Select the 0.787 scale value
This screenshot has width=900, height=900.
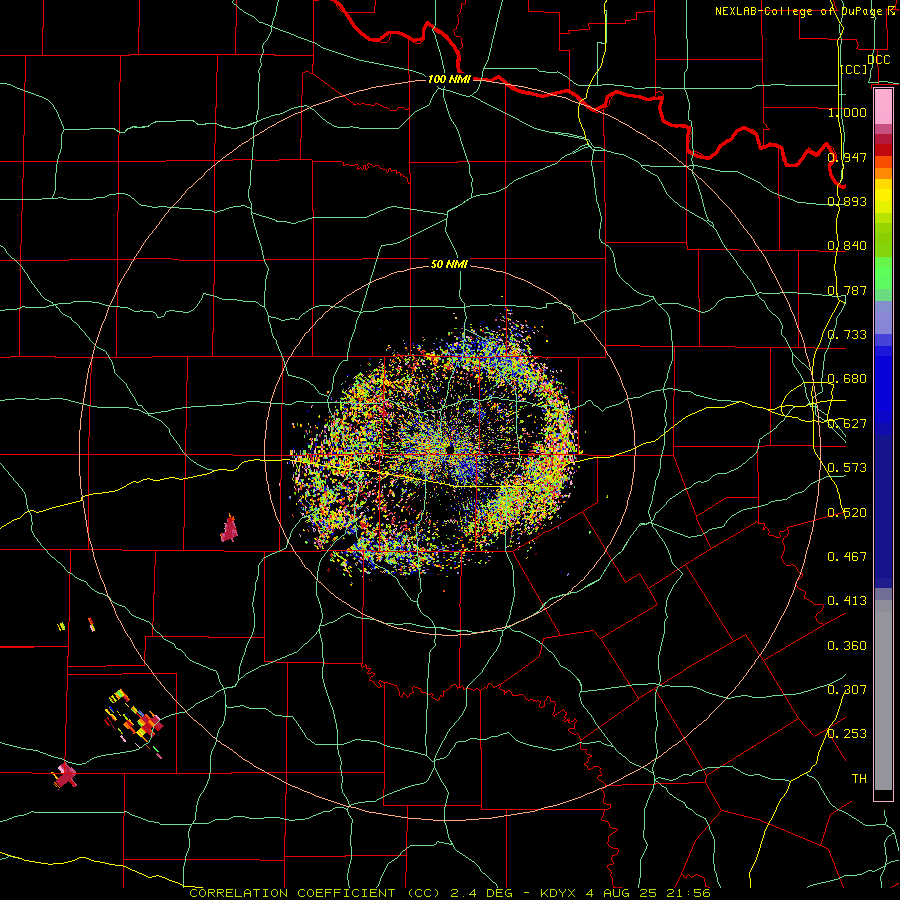click(847, 290)
